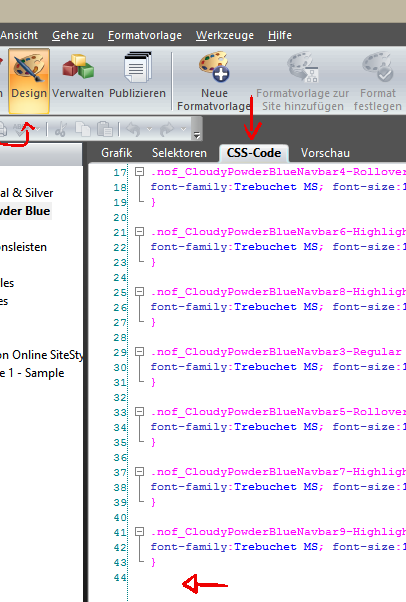The width and height of the screenshot is (406, 602).
Task: Open the Design view
Action: [x=29, y=81]
